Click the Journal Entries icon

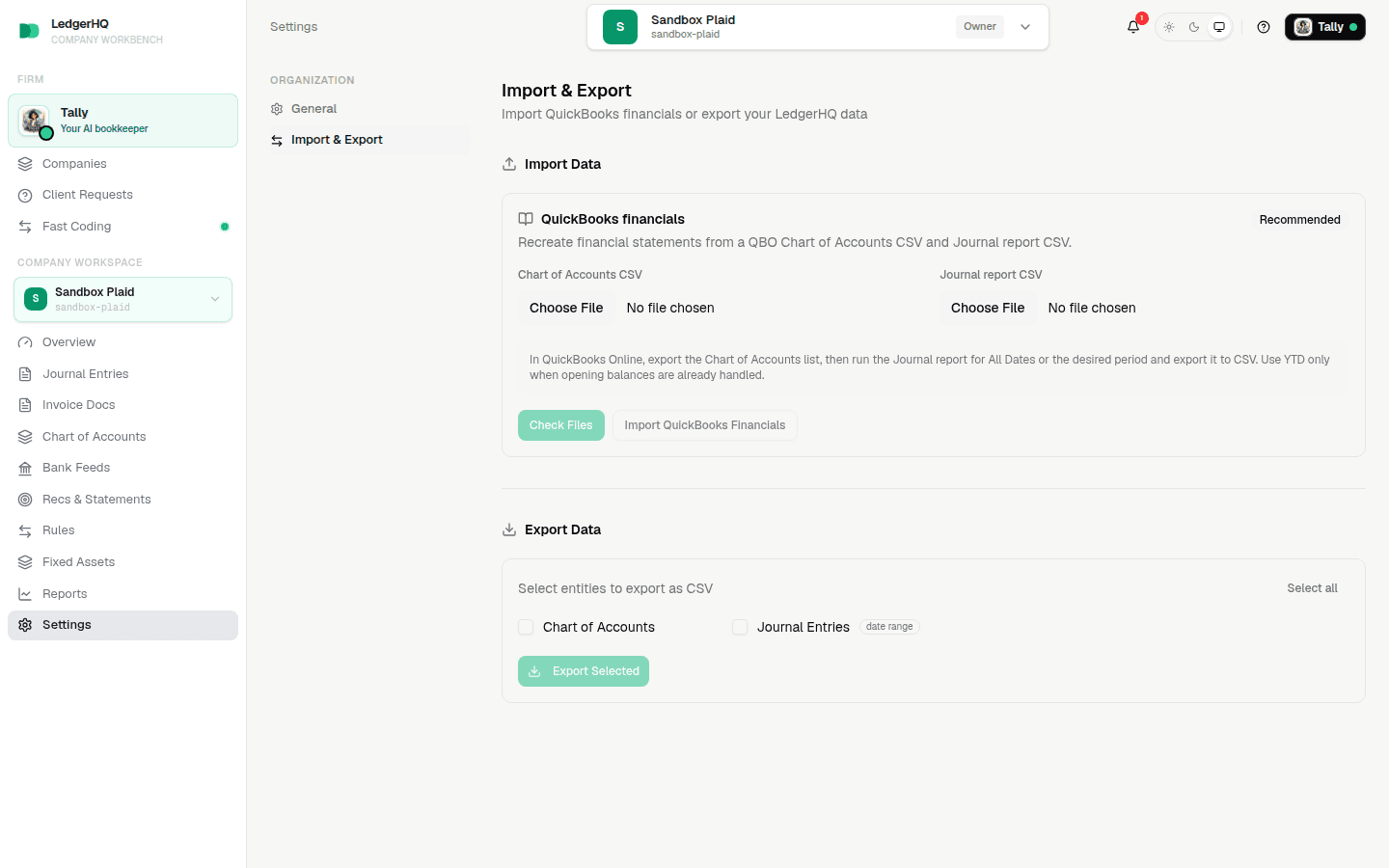[25, 374]
